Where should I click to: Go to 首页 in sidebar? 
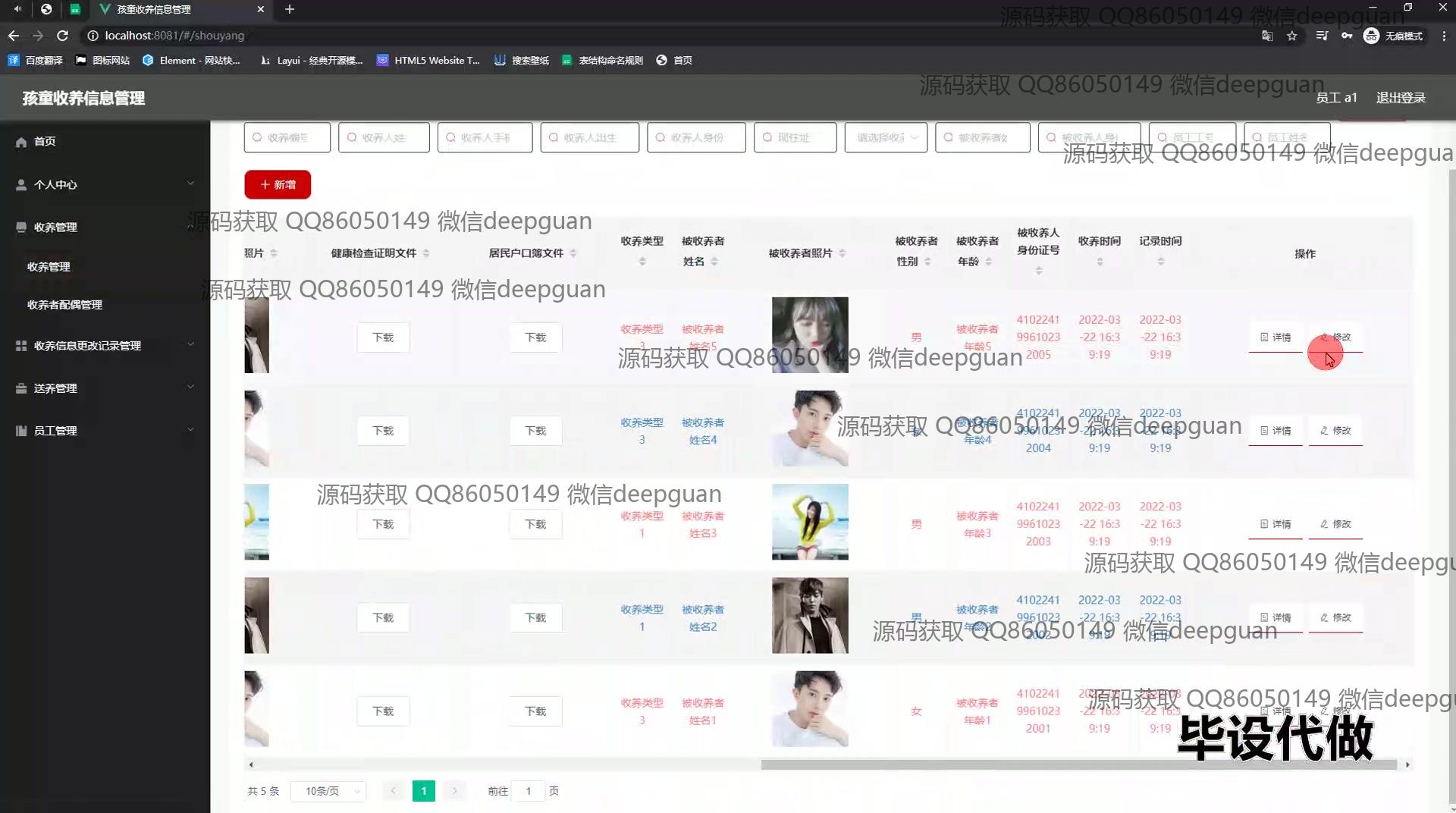(x=45, y=142)
